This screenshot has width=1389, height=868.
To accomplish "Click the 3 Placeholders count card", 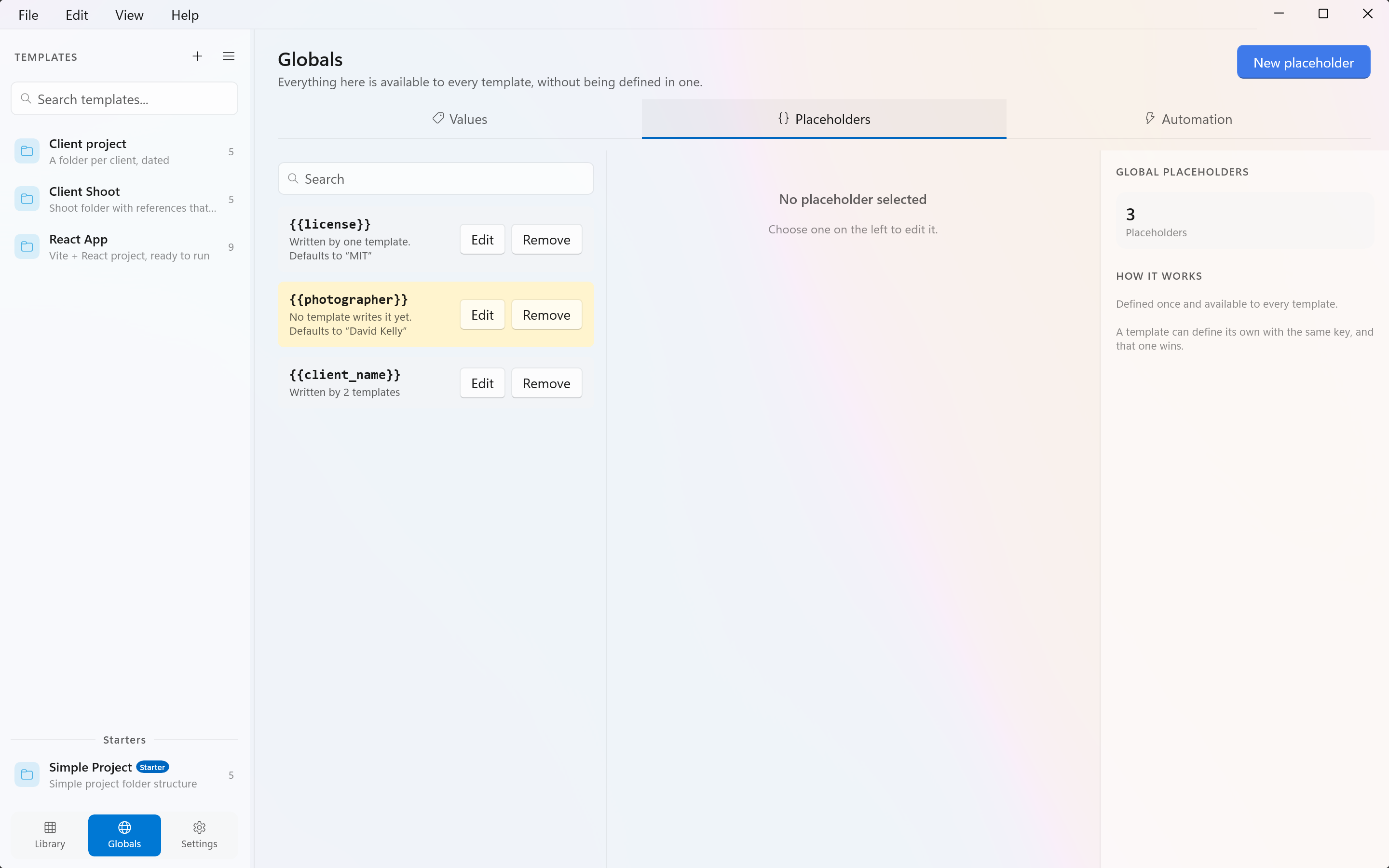I will [1244, 220].
